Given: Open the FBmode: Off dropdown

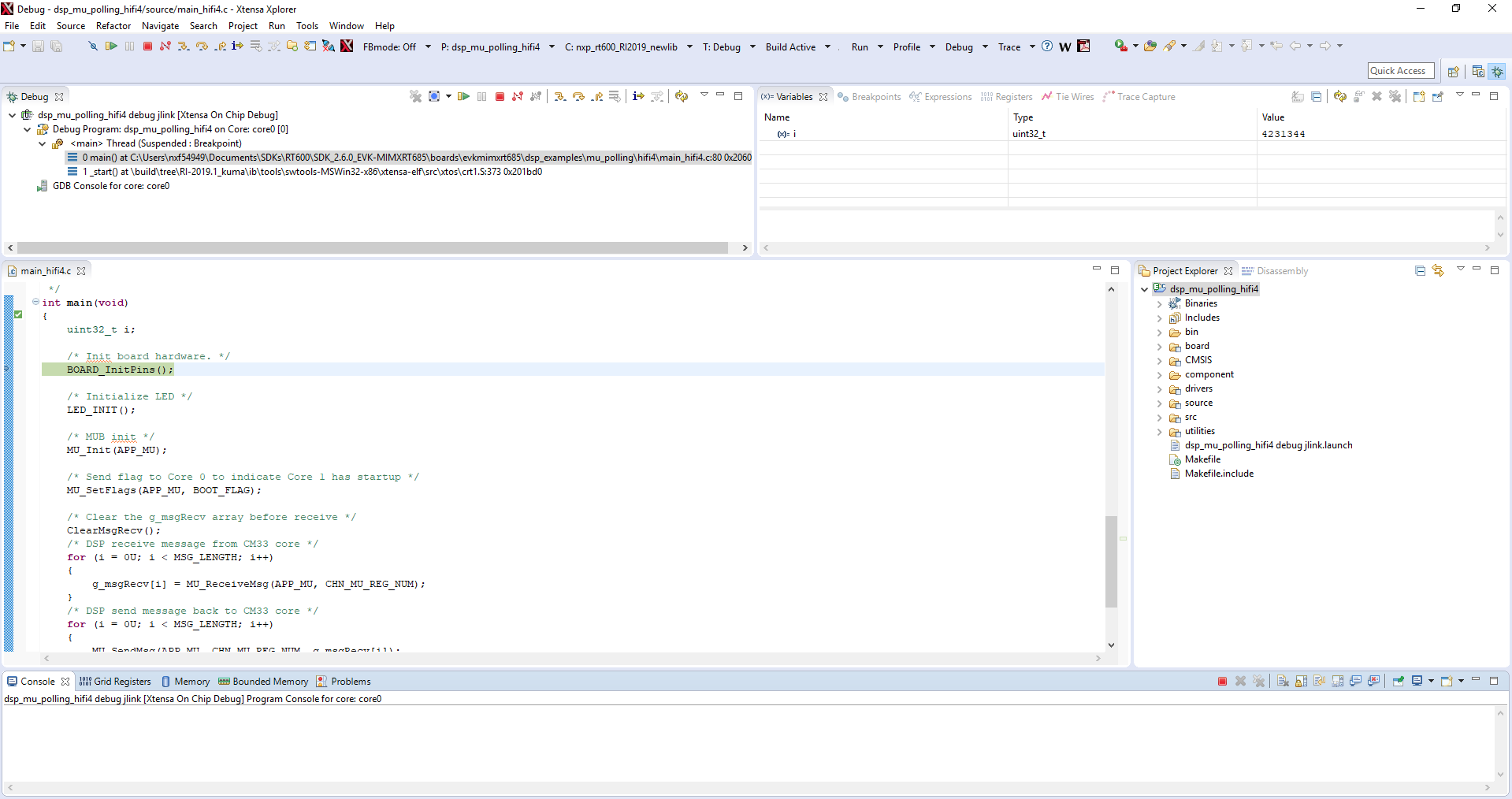Looking at the screenshot, I should [428, 46].
